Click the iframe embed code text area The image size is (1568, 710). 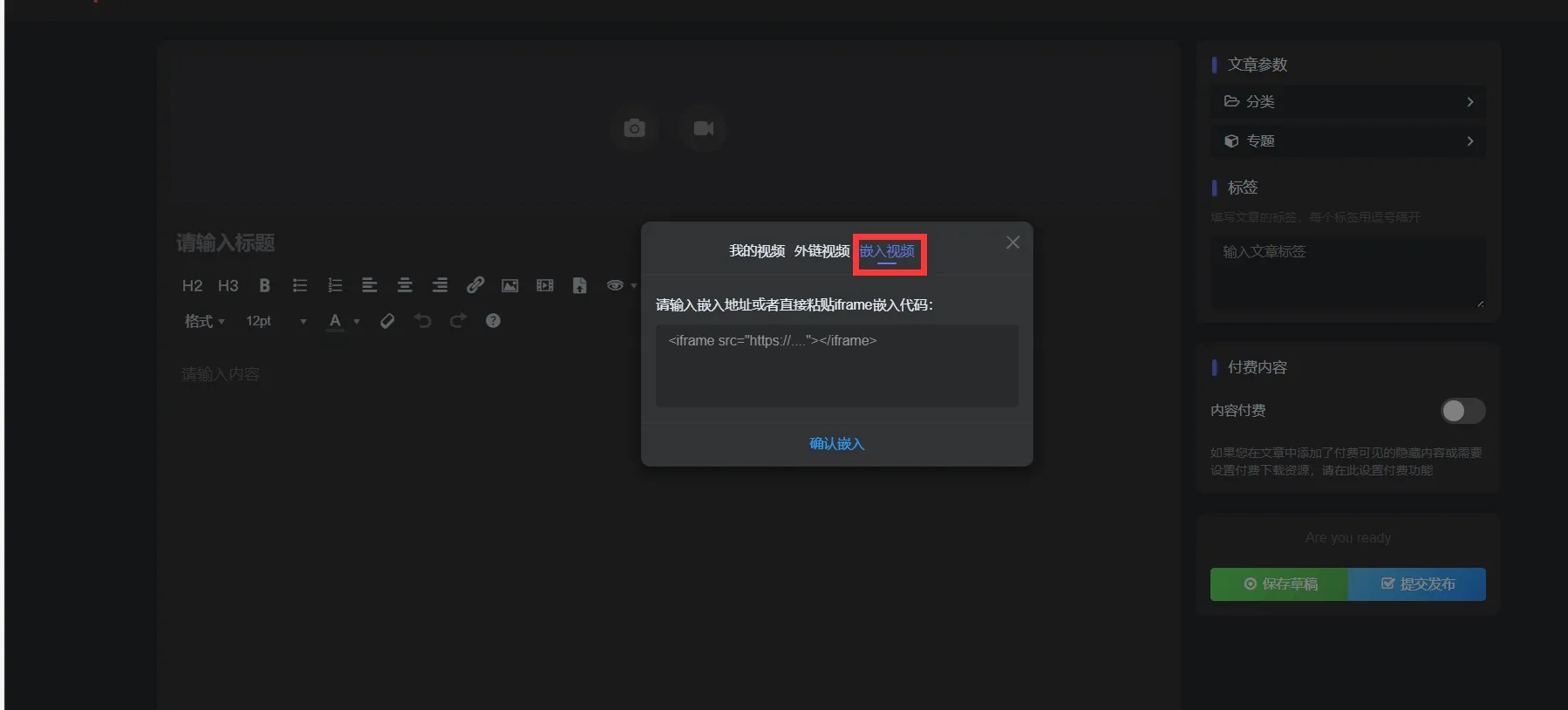(836, 365)
